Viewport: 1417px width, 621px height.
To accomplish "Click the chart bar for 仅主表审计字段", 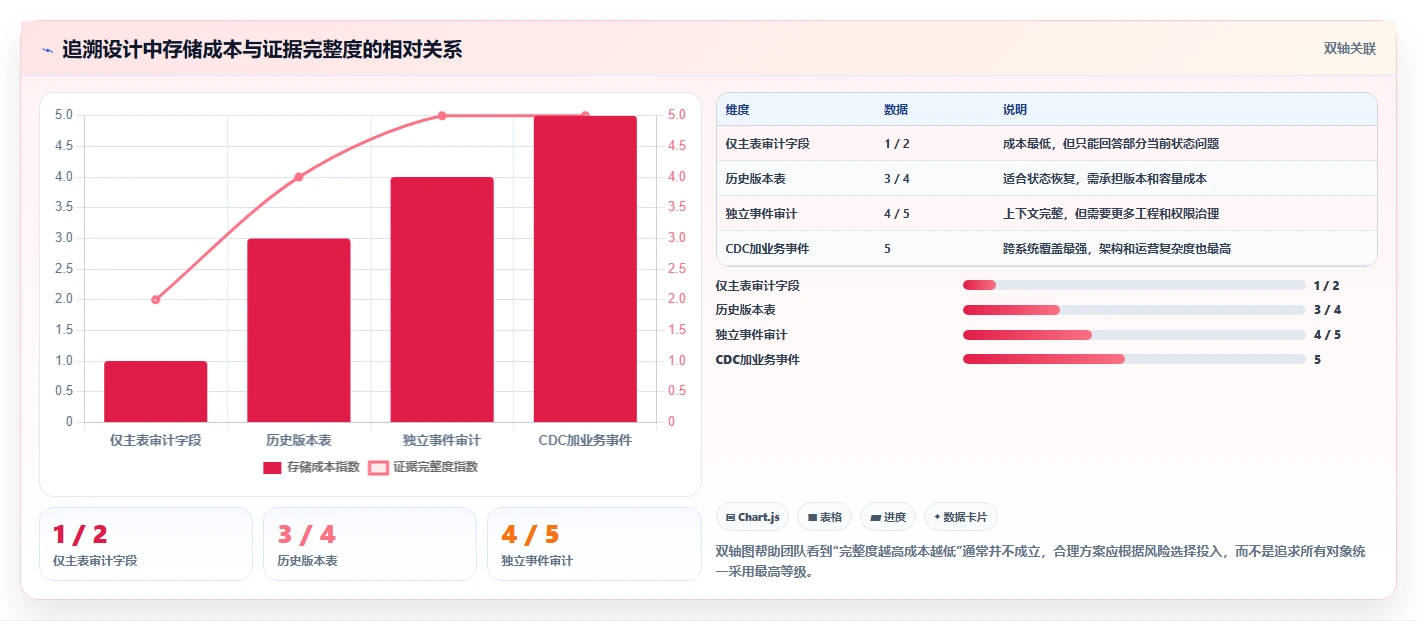I will point(155,391).
